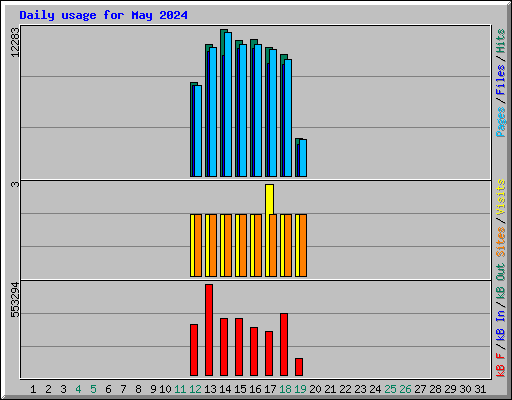Click the red kB bar for day 12
Screen dimensions: 512x400
(x=194, y=350)
